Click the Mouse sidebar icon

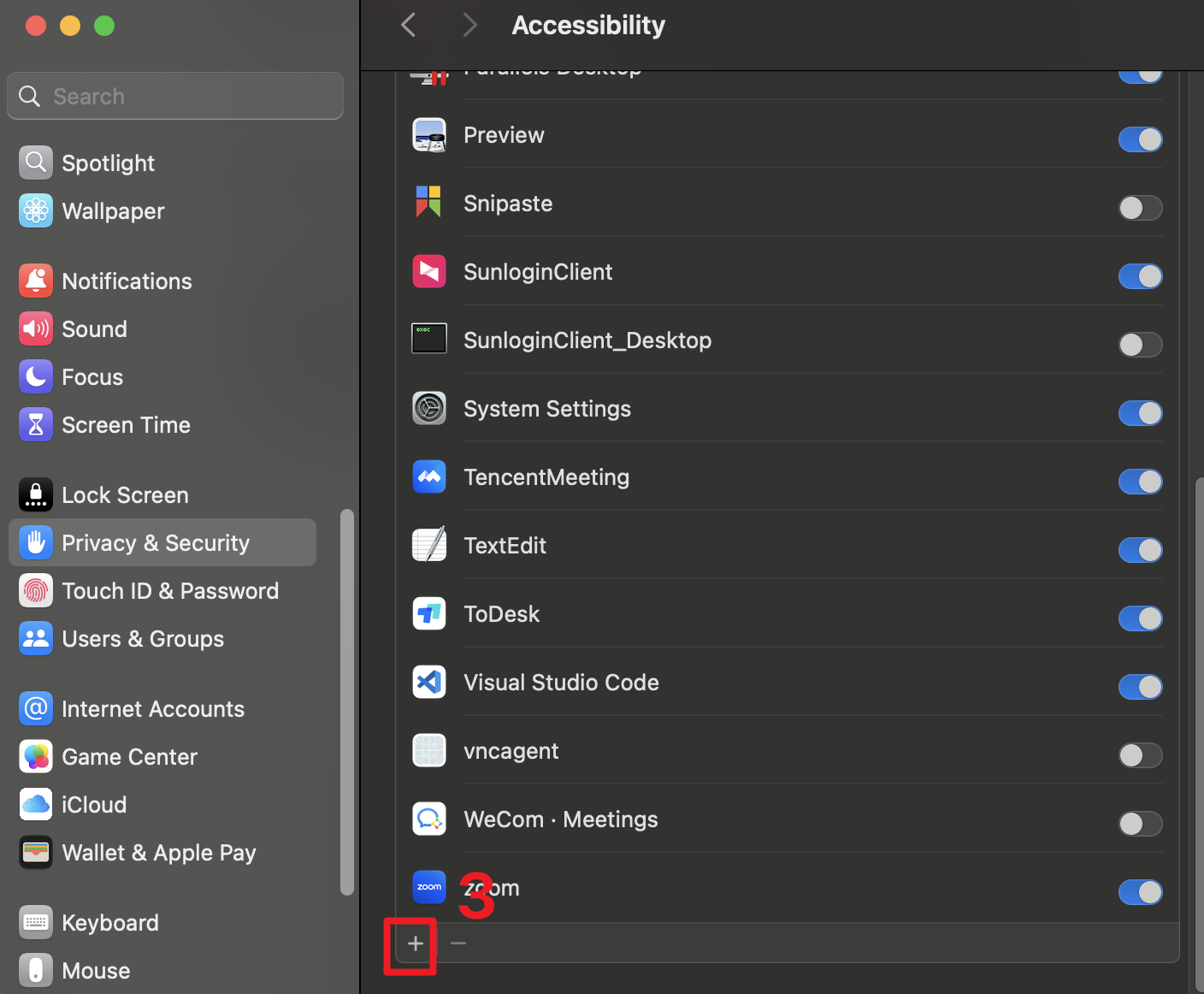(x=36, y=970)
